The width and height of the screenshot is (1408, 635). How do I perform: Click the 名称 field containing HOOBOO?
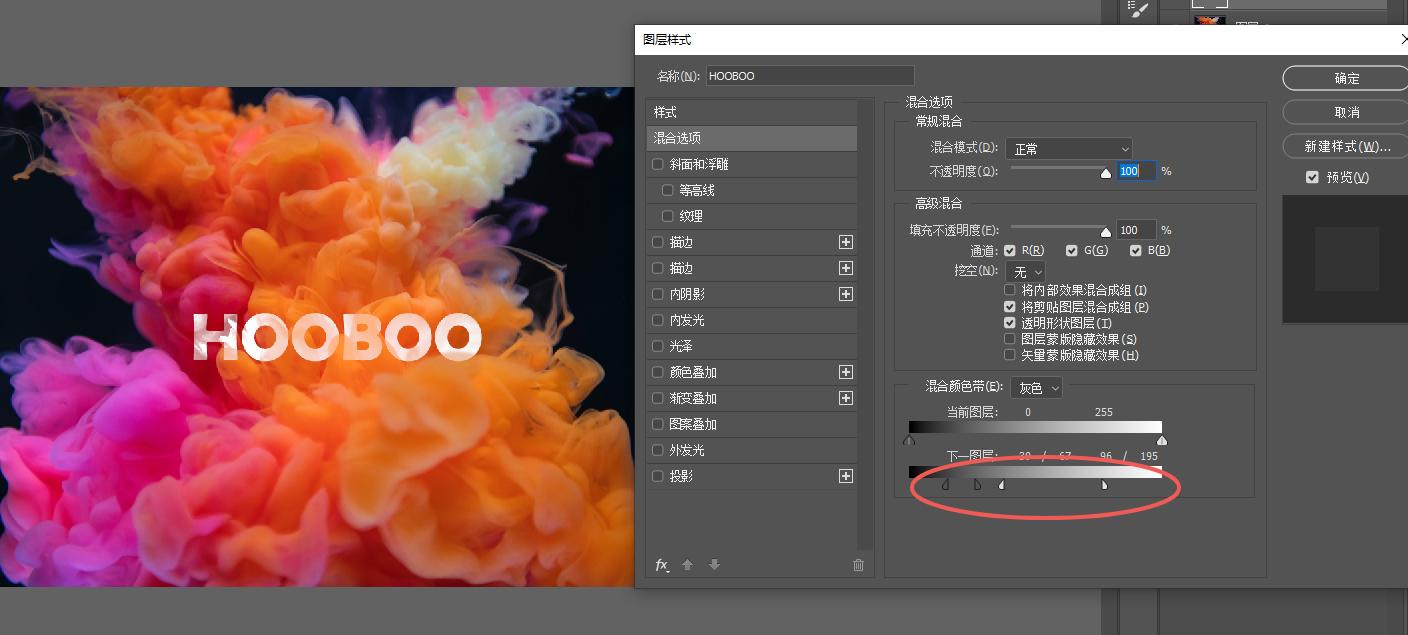[x=809, y=76]
